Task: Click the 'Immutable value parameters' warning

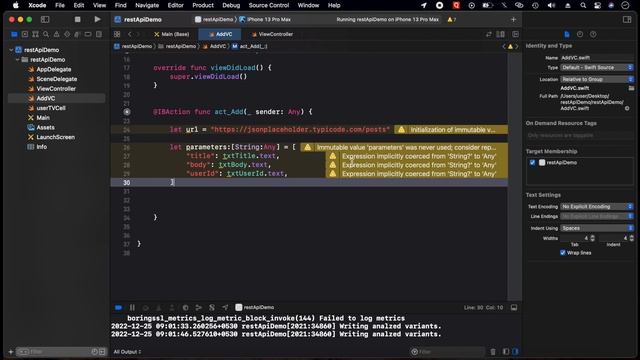Action: tap(404, 147)
